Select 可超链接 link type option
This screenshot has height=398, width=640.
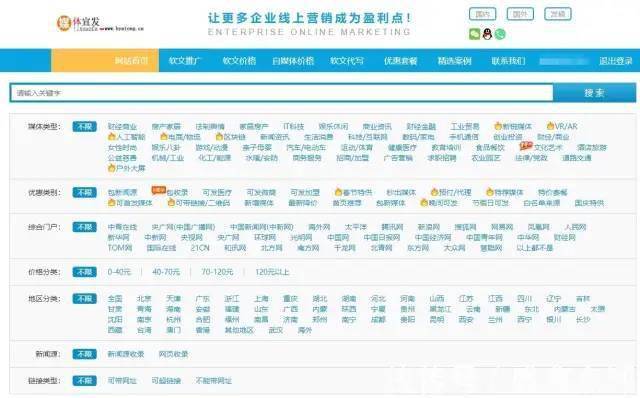point(166,380)
